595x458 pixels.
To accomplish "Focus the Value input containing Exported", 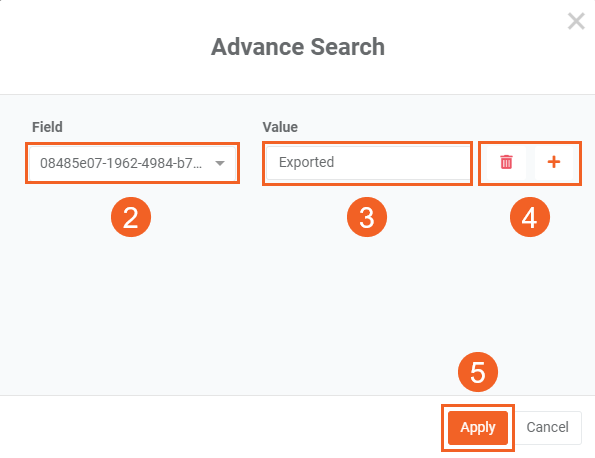I will tap(368, 163).
